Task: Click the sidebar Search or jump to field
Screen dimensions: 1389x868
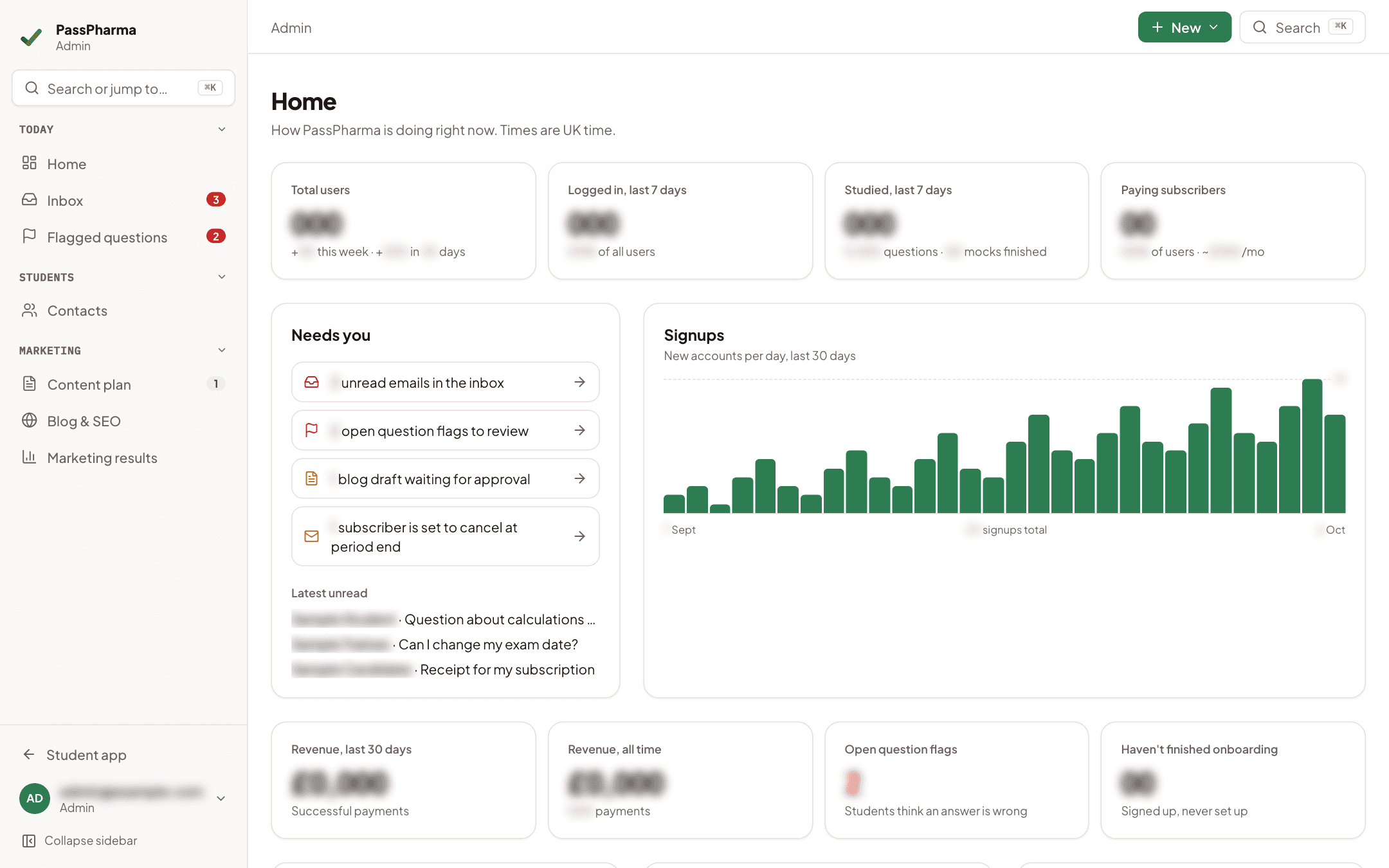Action: pyautogui.click(x=123, y=88)
